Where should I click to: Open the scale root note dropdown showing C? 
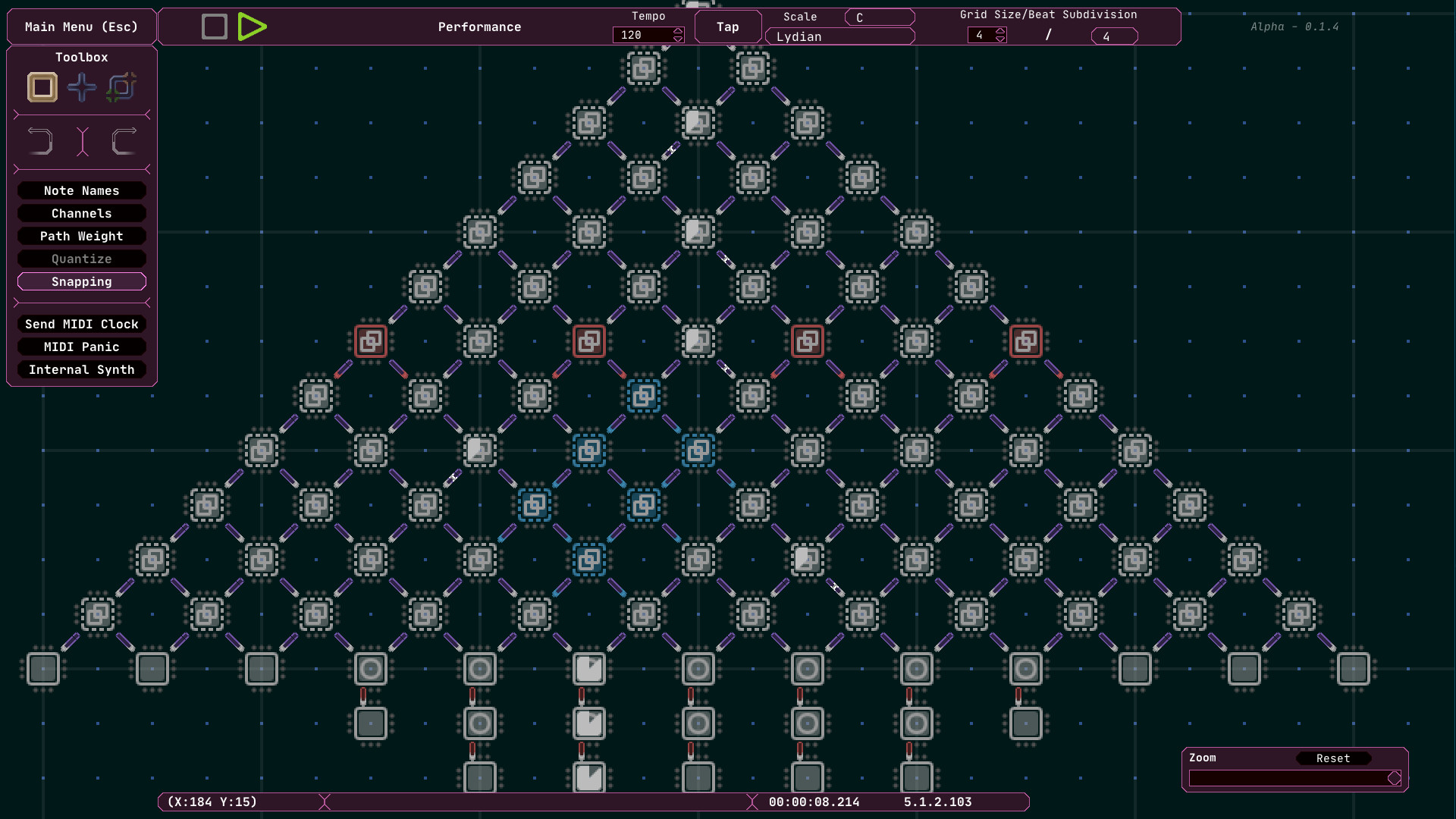(879, 17)
